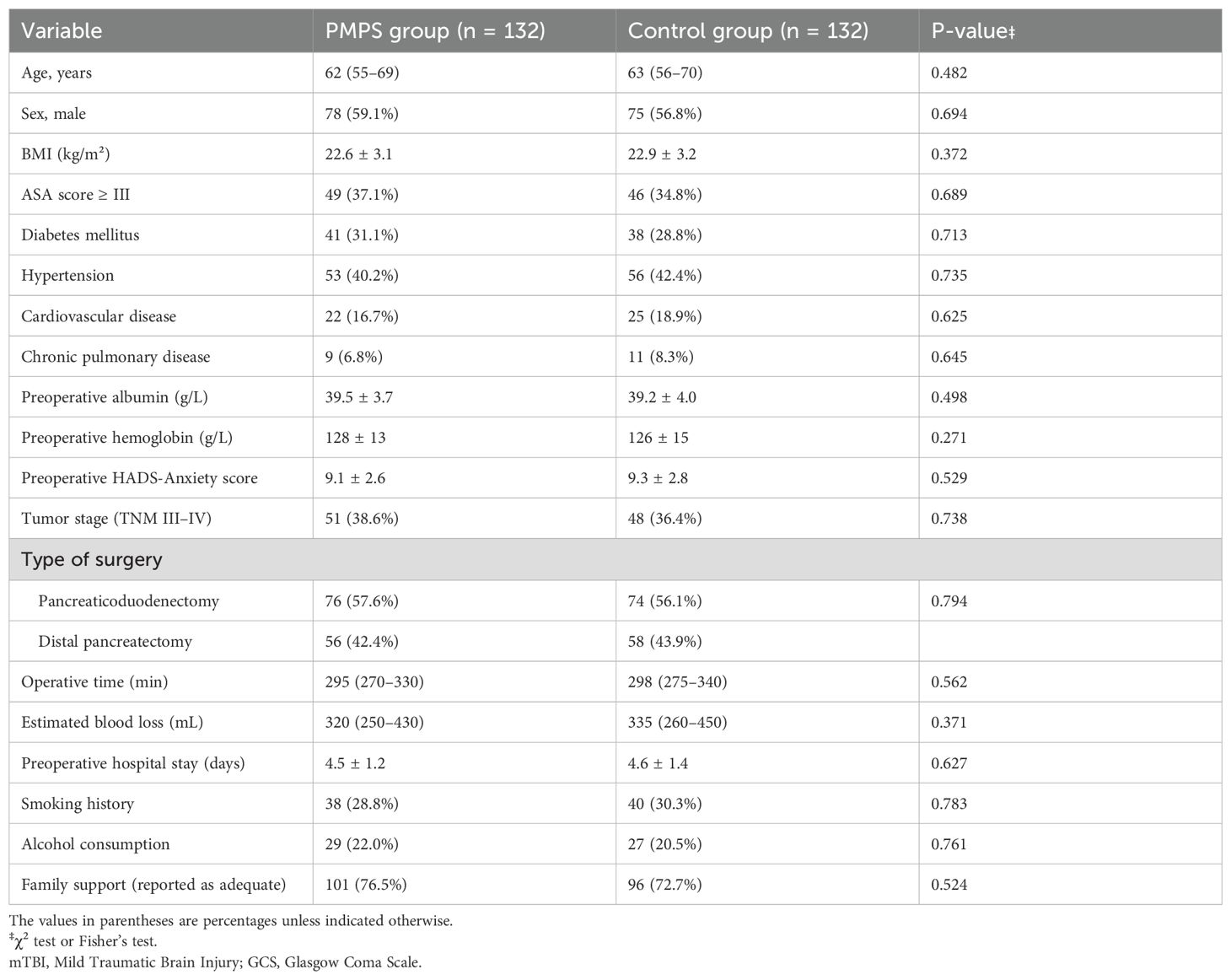This screenshot has width=1231, height=980.
Task: Select the operative time value 295 (270–330)
Action: (374, 681)
